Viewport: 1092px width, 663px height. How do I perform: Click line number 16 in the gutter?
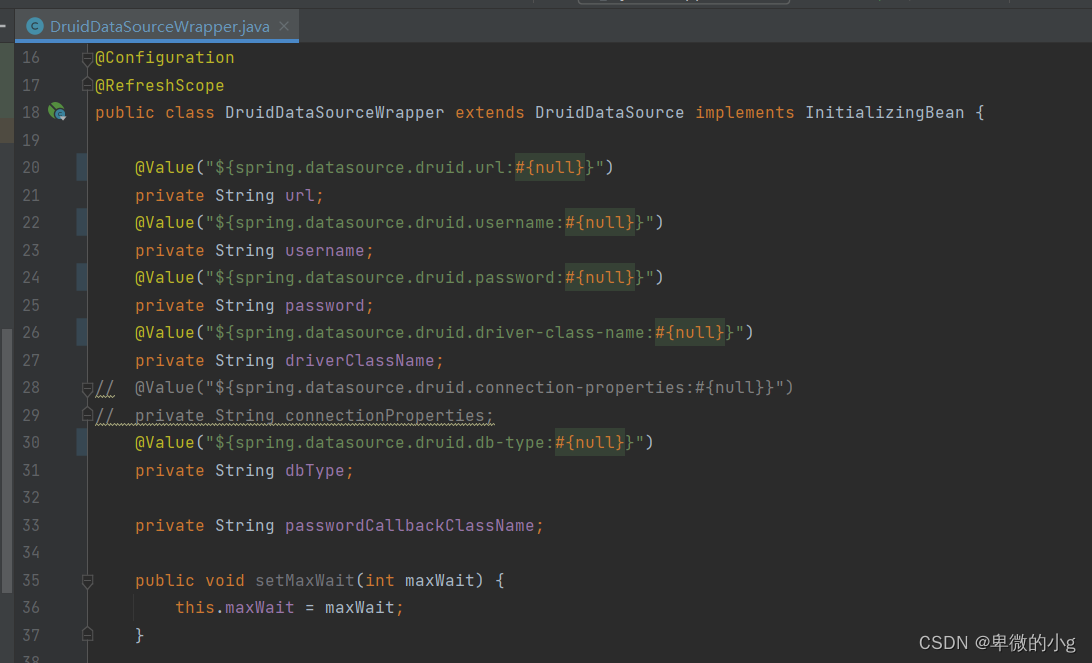click(31, 58)
